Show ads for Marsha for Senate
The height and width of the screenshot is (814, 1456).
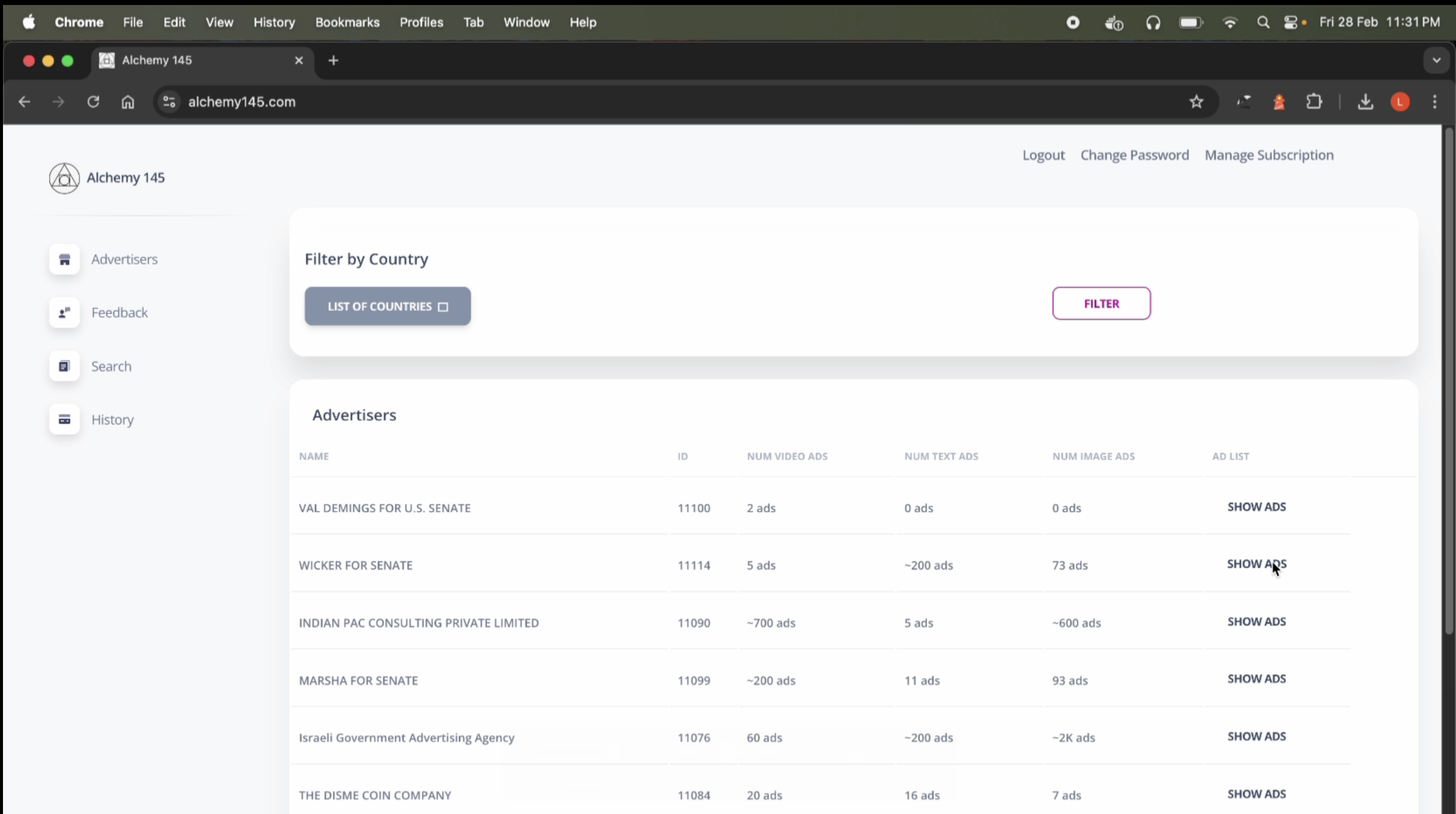[1256, 678]
